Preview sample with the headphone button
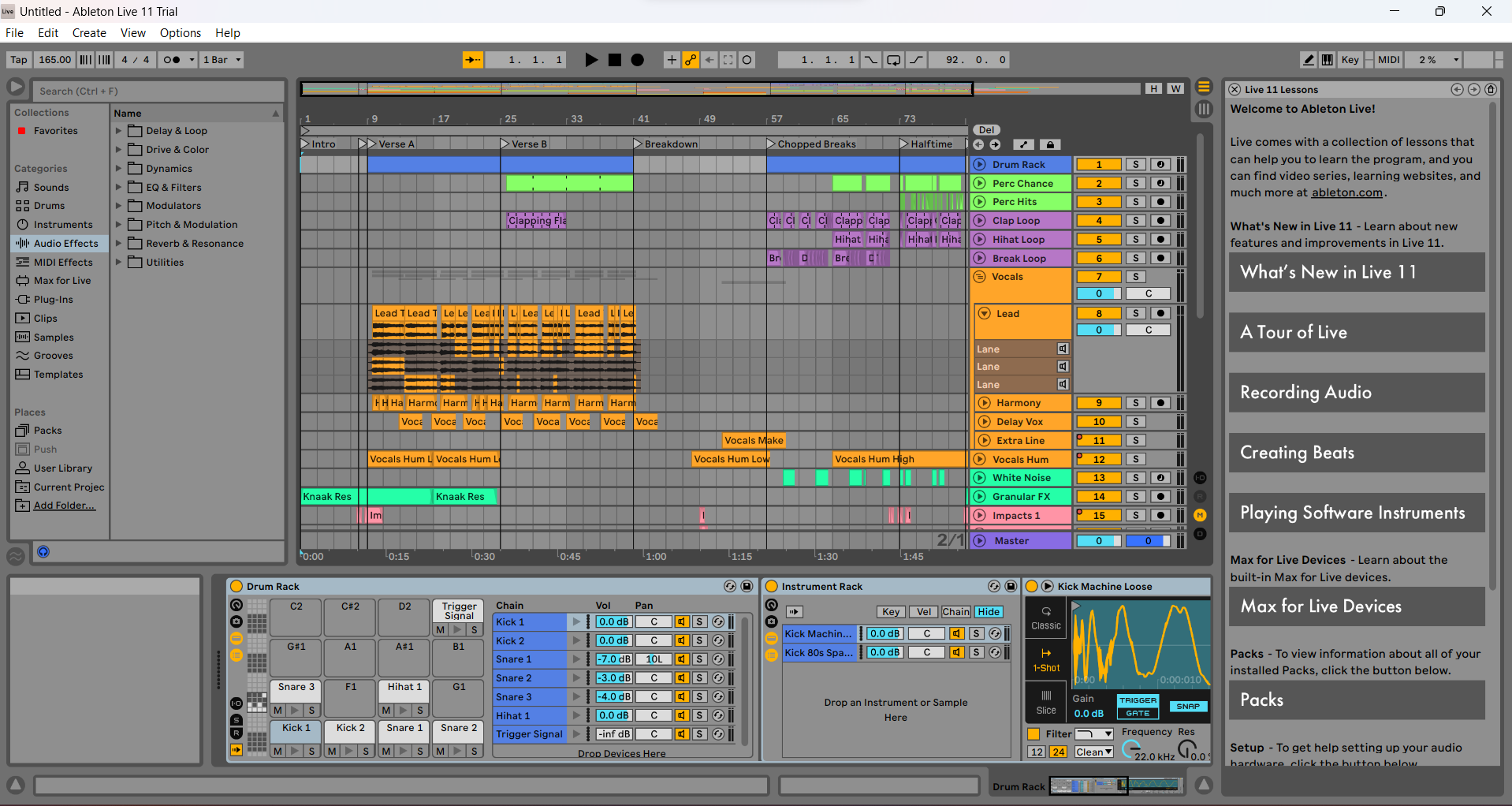1512x806 pixels. (x=43, y=552)
